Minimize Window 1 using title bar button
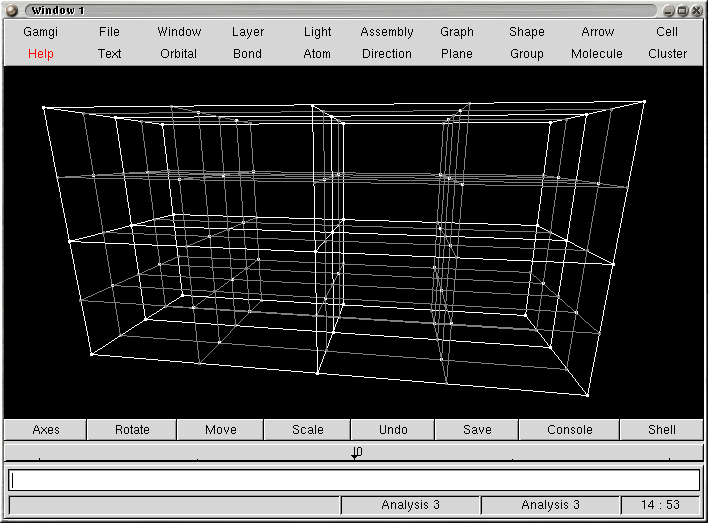The width and height of the screenshot is (708, 523). [x=669, y=10]
